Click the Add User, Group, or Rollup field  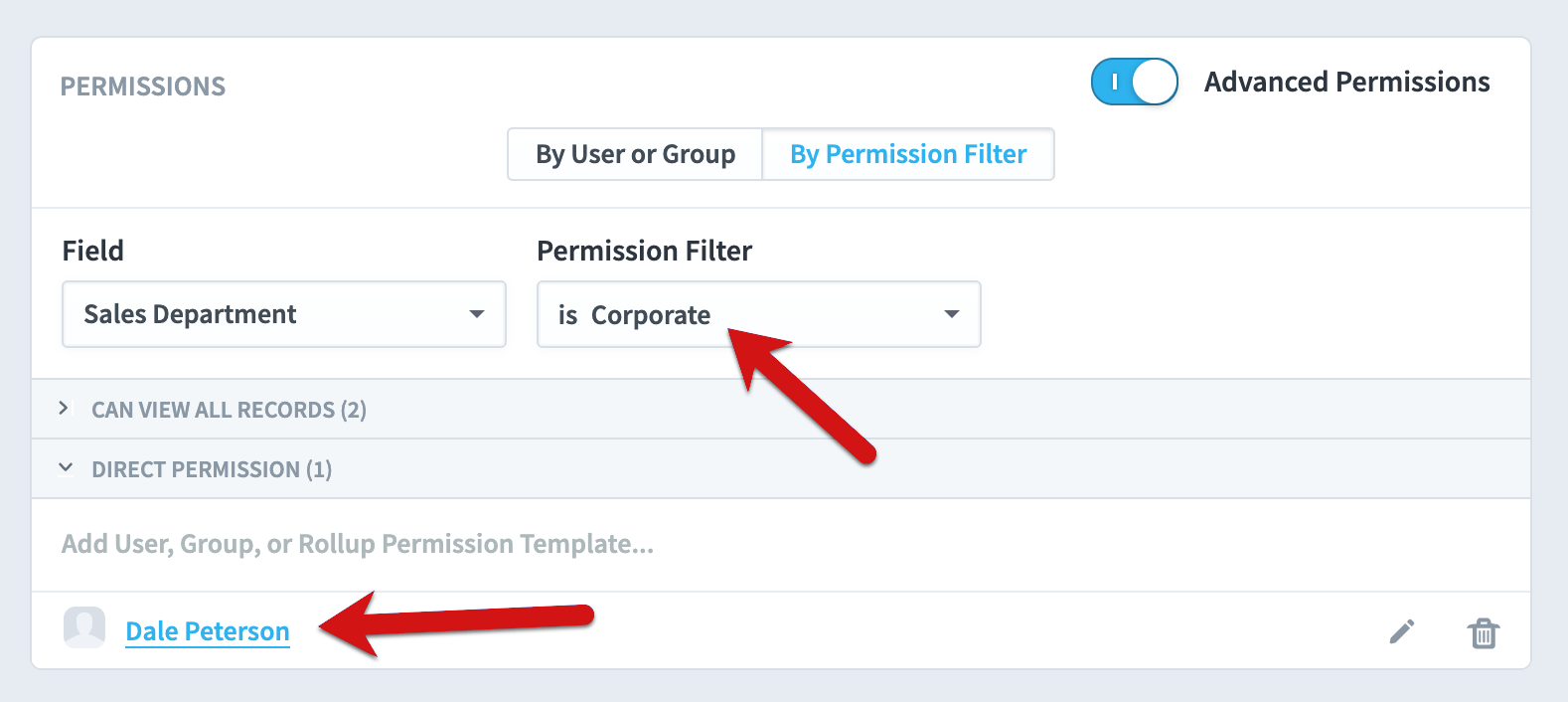click(x=781, y=544)
